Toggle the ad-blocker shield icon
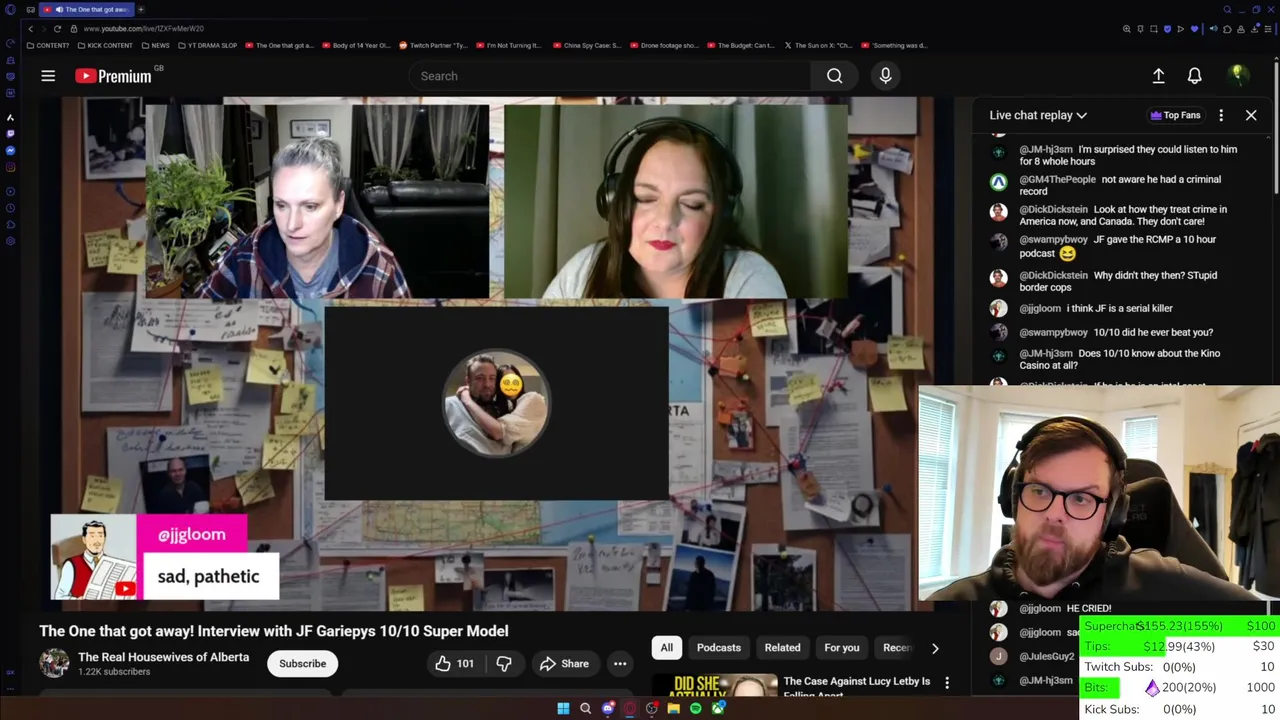Viewport: 1280px width, 720px height. pyautogui.click(x=1167, y=29)
